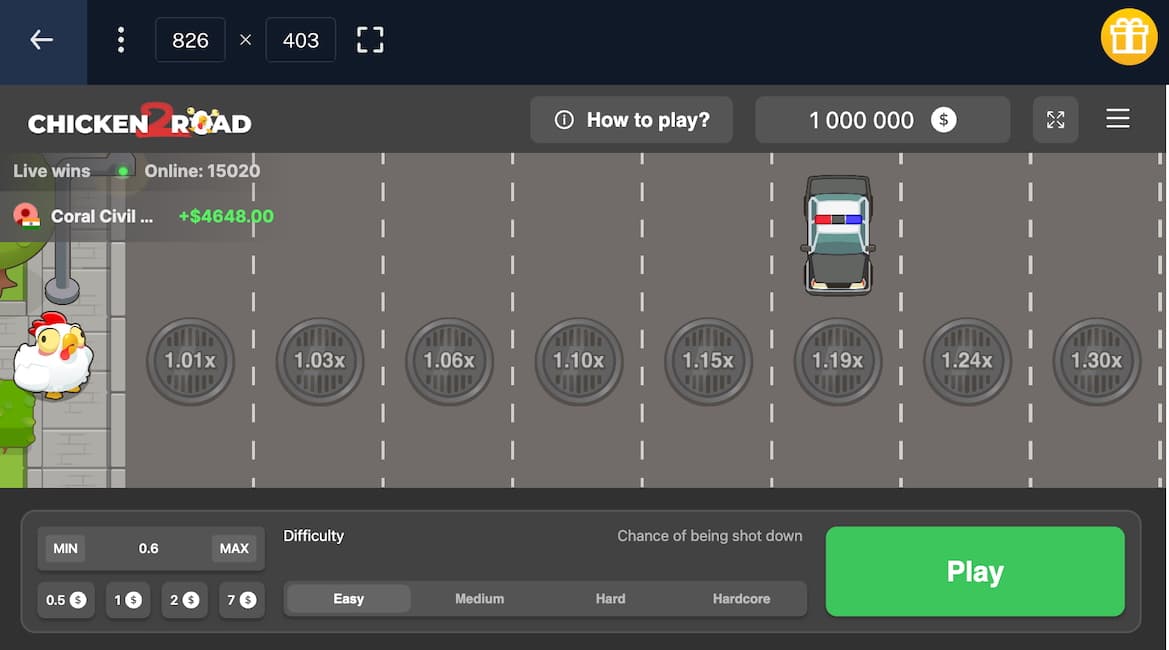
Task: Toggle the responsive fullscreen frame icon
Action: pos(370,40)
